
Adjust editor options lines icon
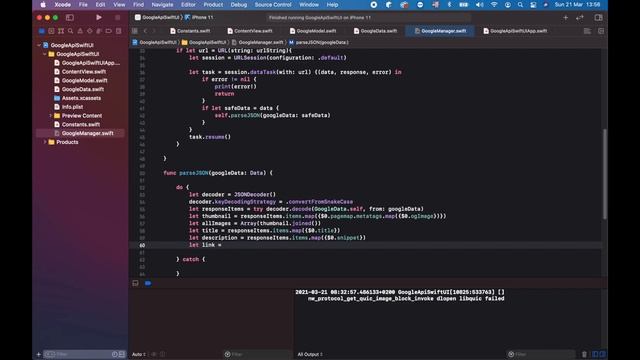coord(587,31)
